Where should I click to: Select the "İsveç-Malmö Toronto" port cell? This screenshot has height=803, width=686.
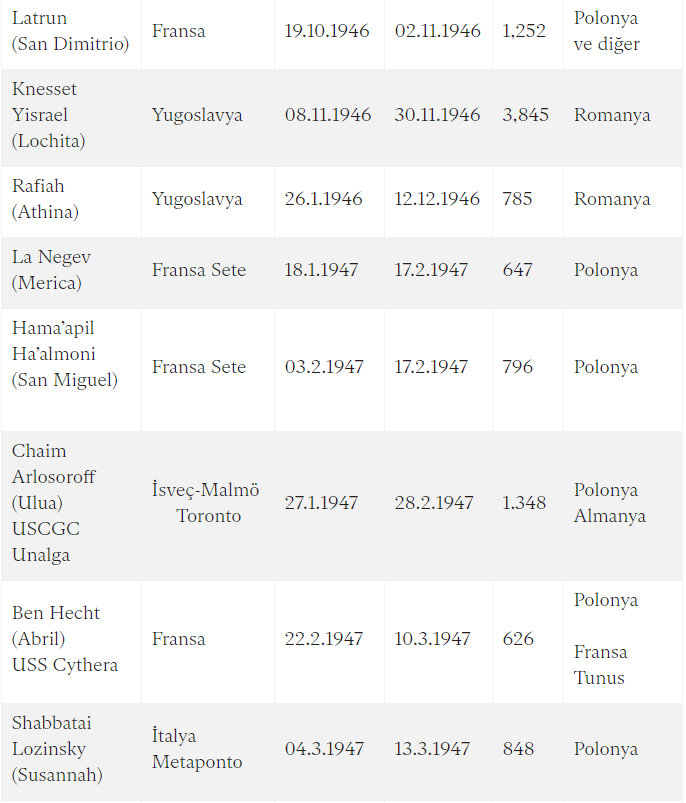point(206,503)
